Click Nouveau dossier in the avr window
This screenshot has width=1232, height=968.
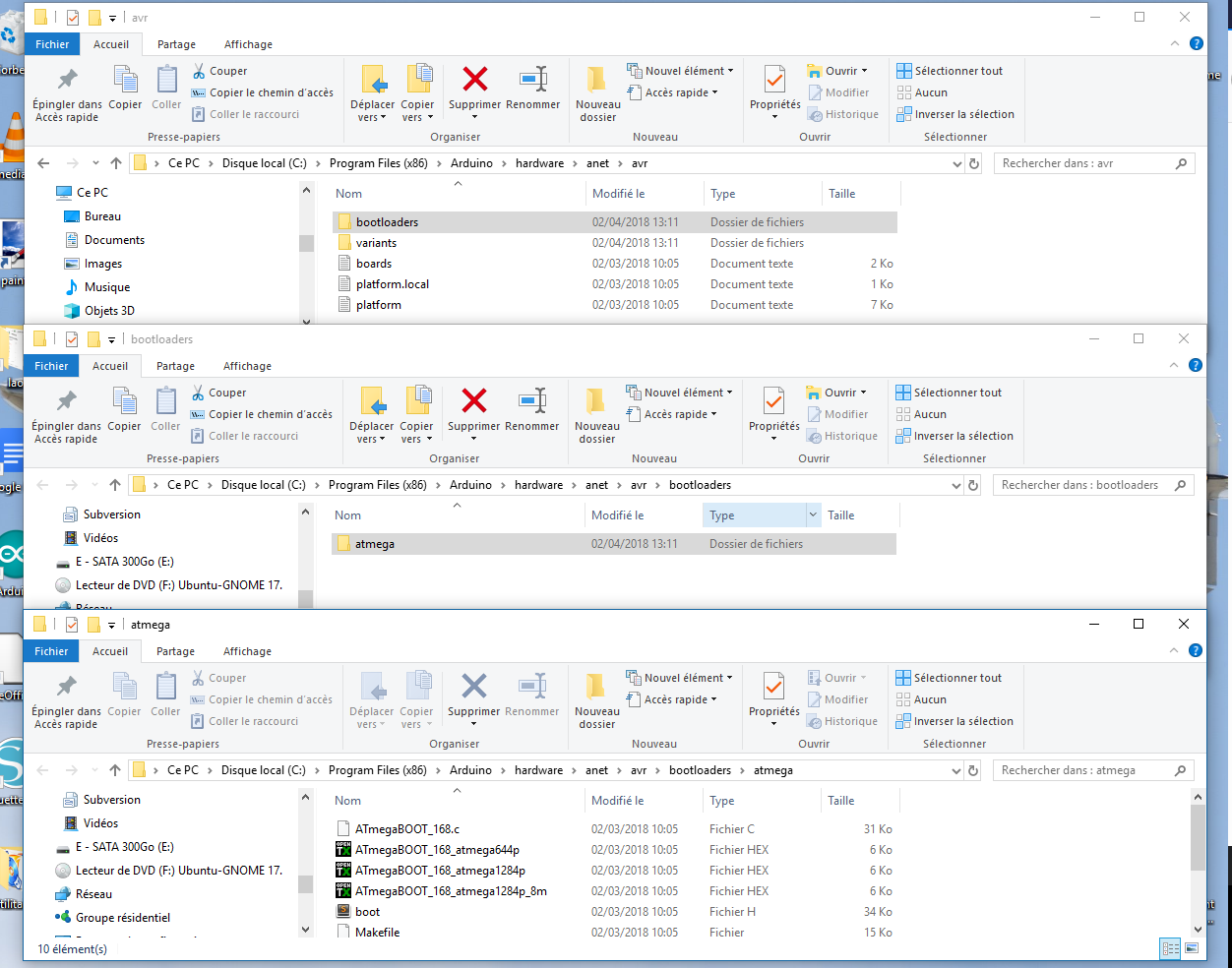pos(597,94)
